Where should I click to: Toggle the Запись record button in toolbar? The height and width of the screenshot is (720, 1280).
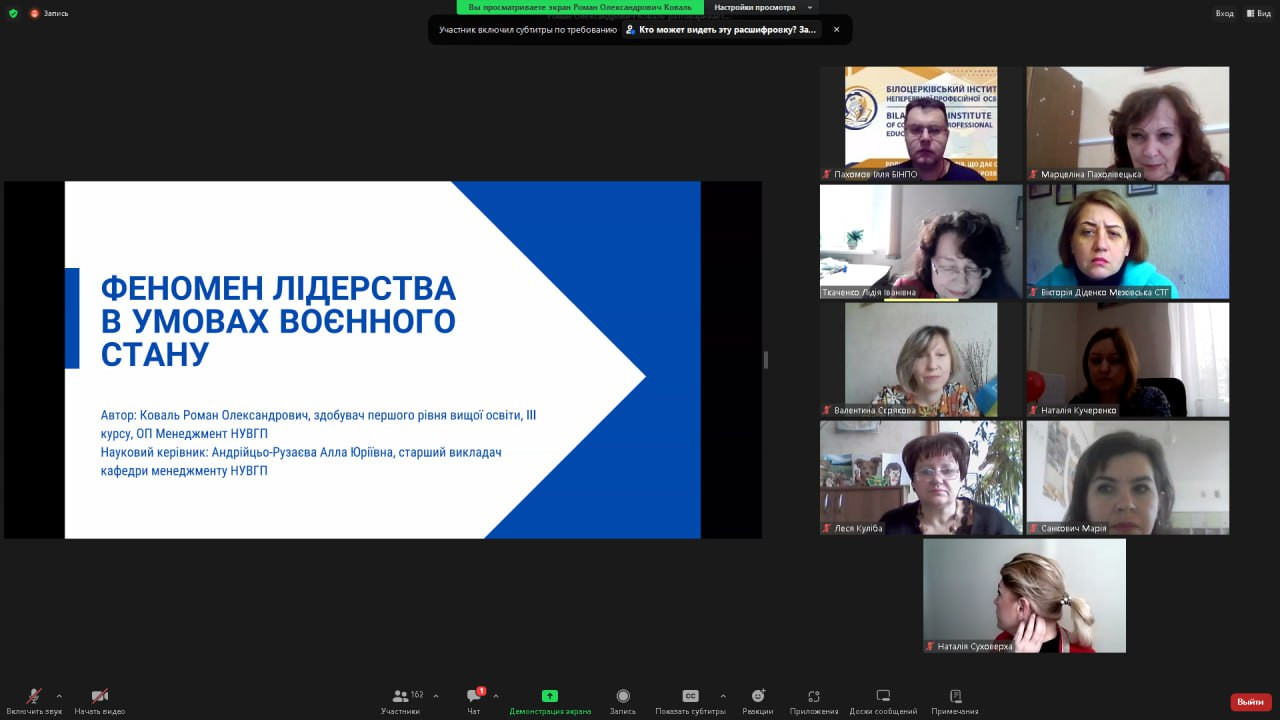[623, 701]
